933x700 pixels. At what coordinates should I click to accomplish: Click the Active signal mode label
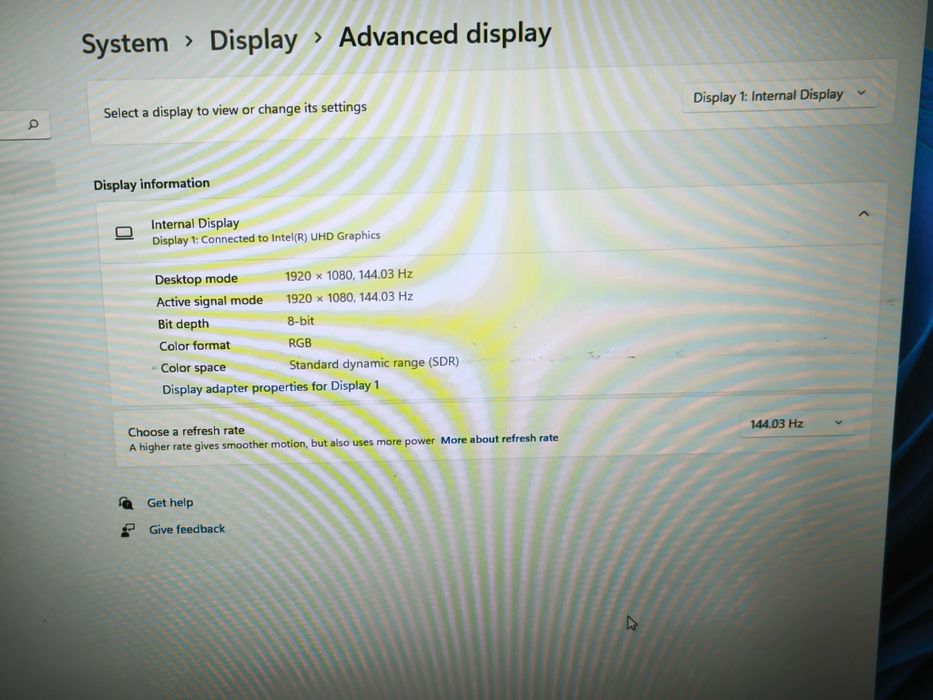coord(209,301)
